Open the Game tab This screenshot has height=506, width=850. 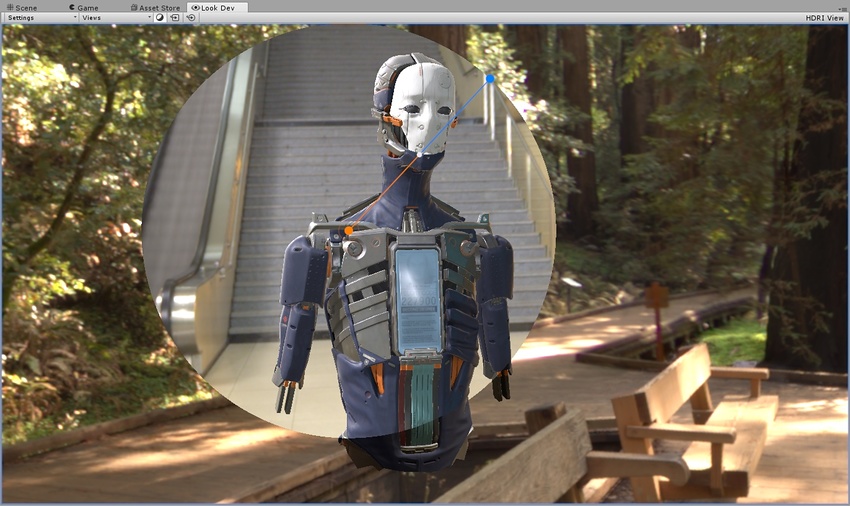click(82, 7)
